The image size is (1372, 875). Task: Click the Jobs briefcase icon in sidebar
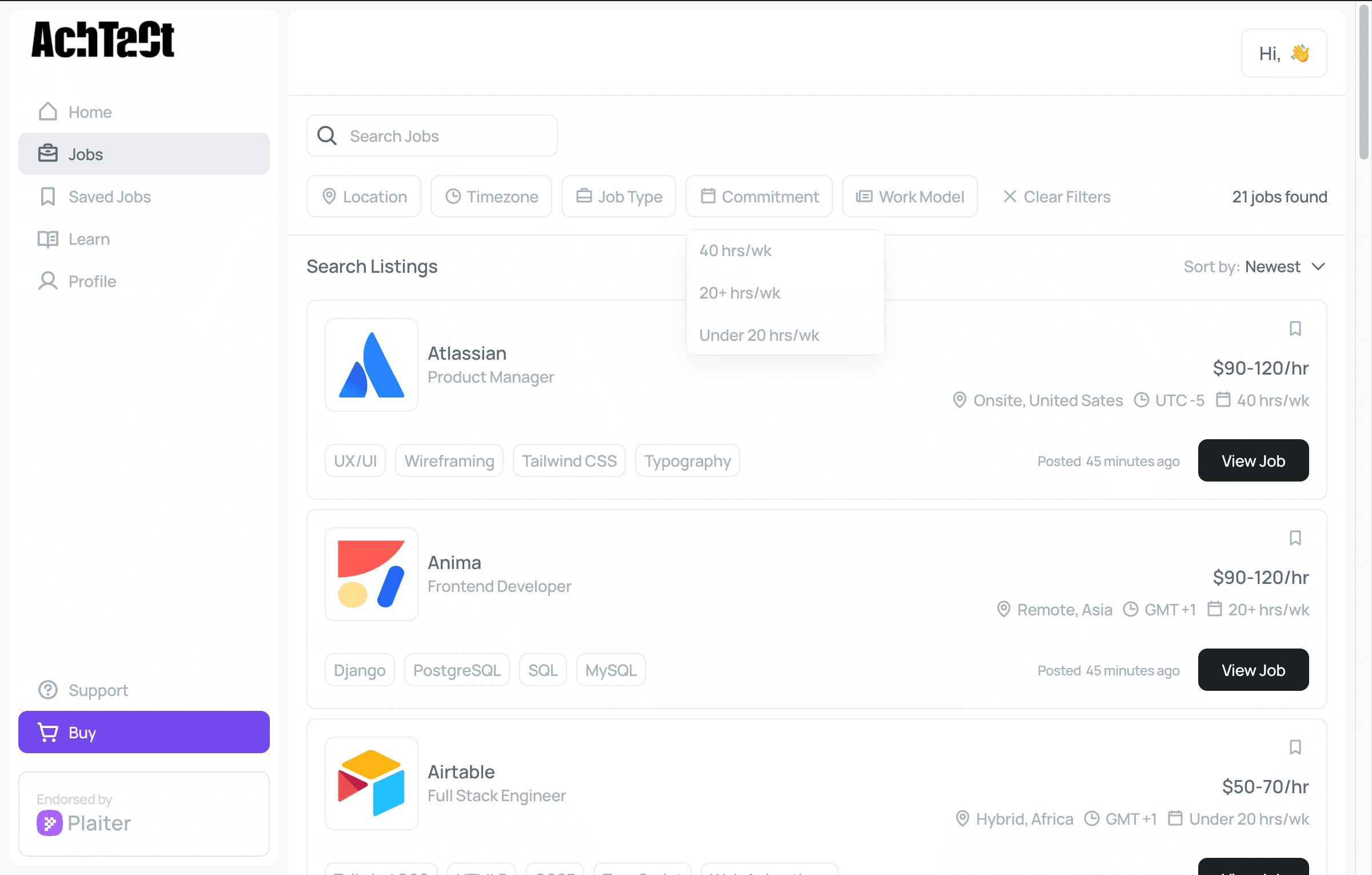tap(48, 153)
